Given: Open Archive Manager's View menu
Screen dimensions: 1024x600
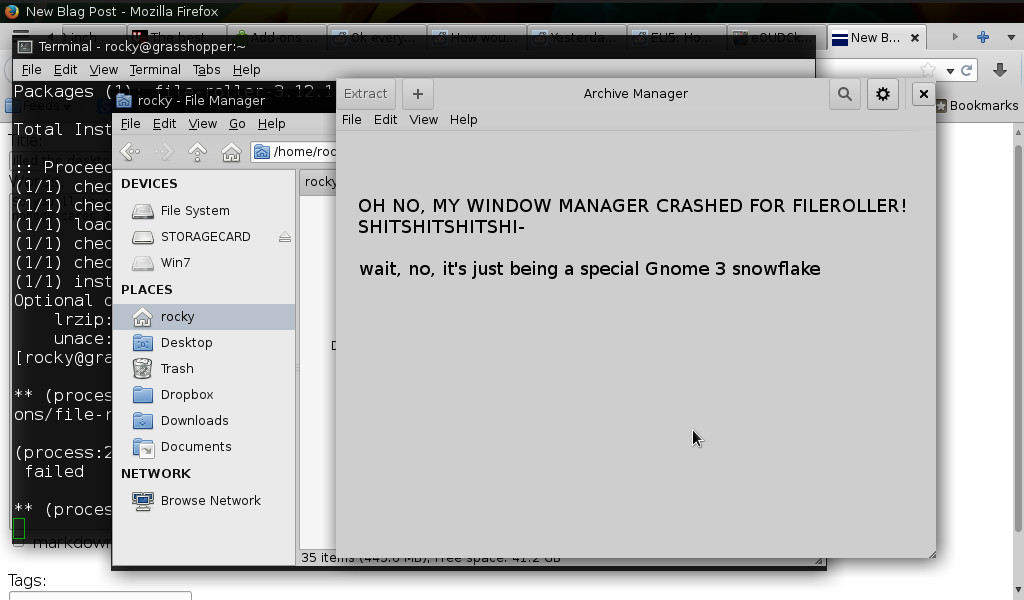Looking at the screenshot, I should coord(423,119).
